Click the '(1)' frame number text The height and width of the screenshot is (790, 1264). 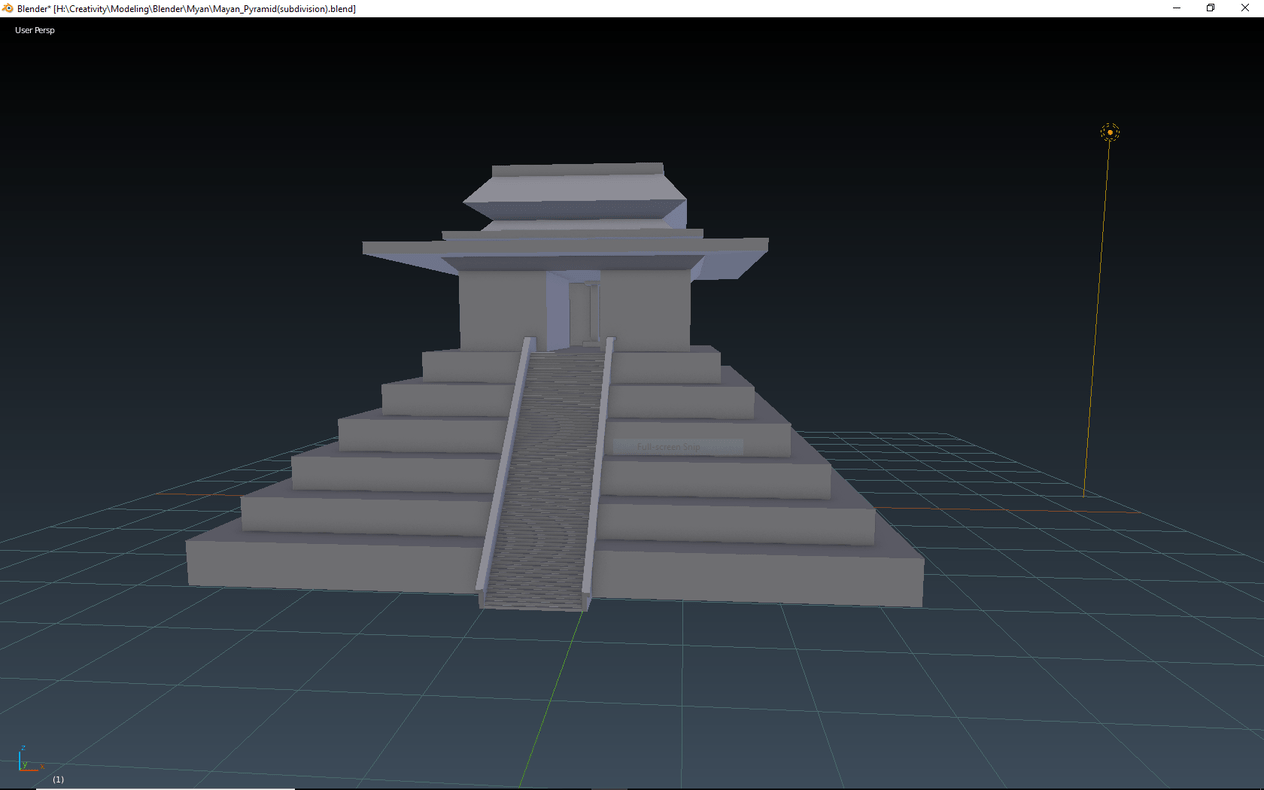point(58,779)
